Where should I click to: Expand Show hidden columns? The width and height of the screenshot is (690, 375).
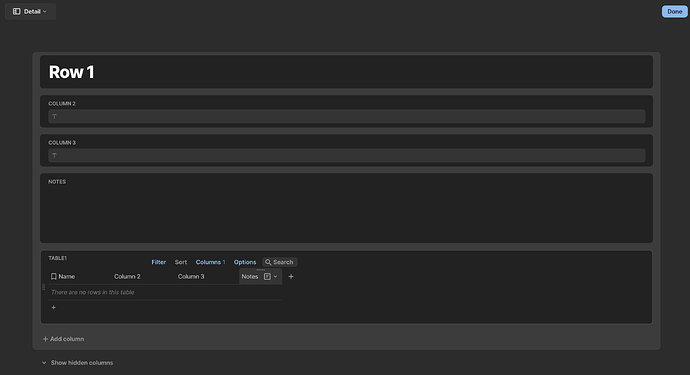coord(77,363)
